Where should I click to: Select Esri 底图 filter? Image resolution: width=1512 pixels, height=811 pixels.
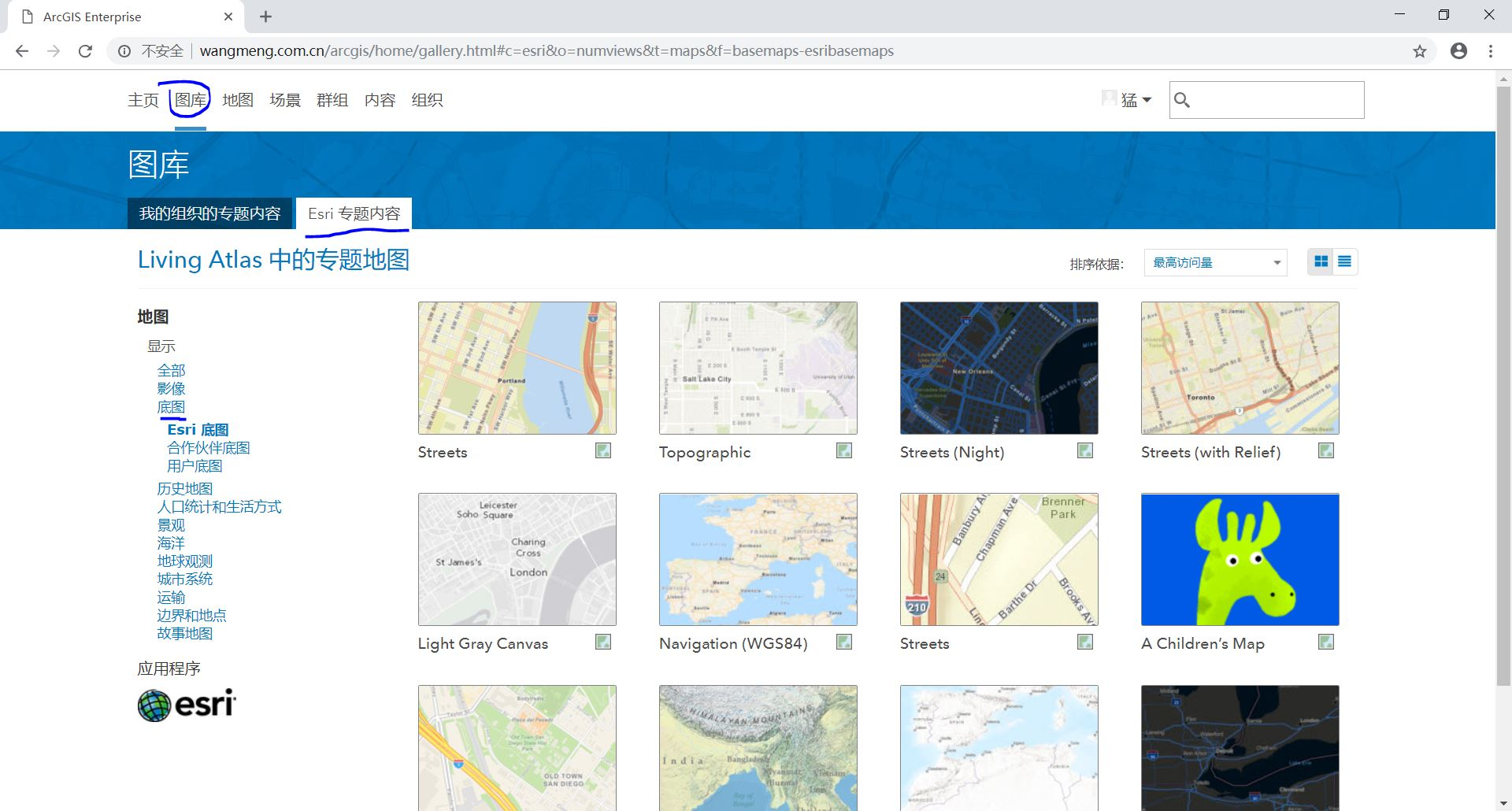click(198, 430)
